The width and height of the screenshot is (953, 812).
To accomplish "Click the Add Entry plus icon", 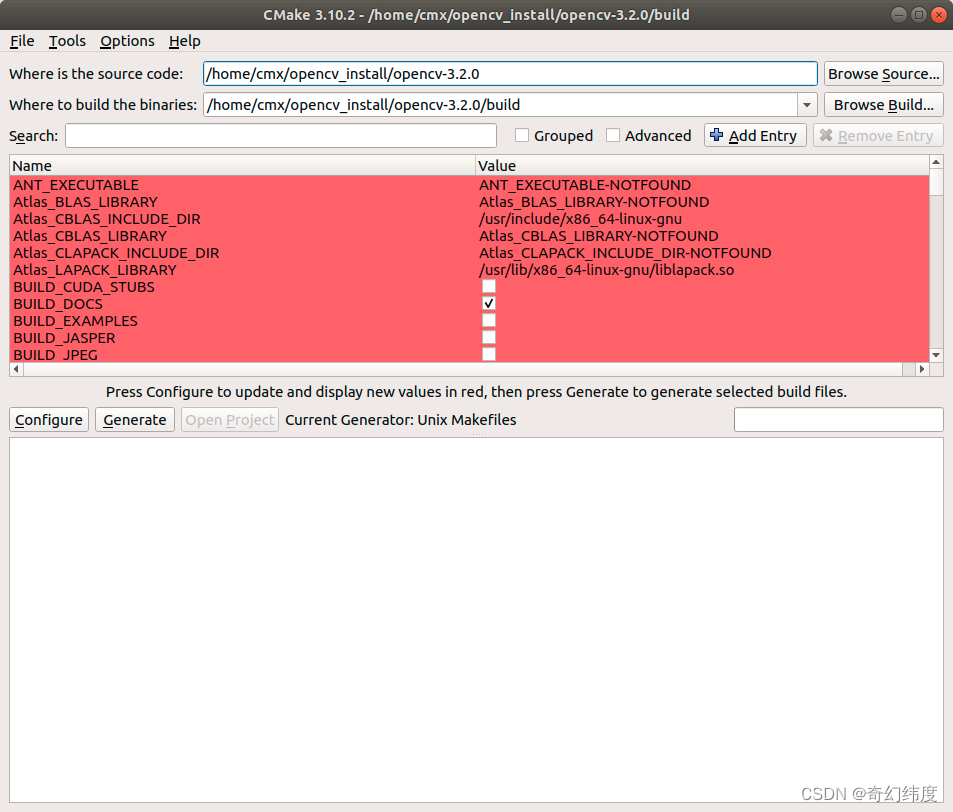I will point(717,135).
